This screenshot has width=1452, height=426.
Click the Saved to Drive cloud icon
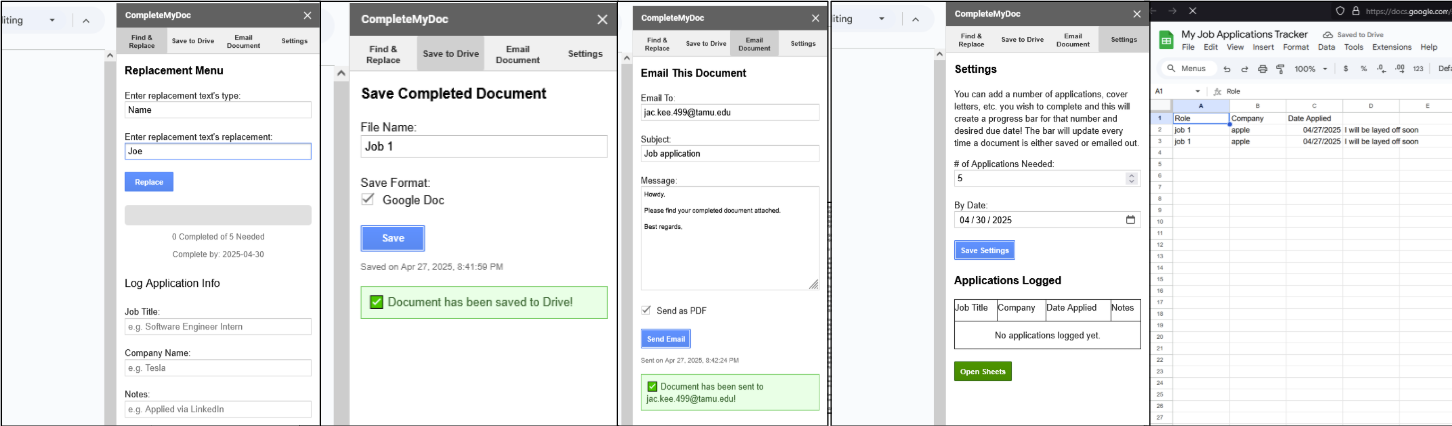click(x=1327, y=35)
